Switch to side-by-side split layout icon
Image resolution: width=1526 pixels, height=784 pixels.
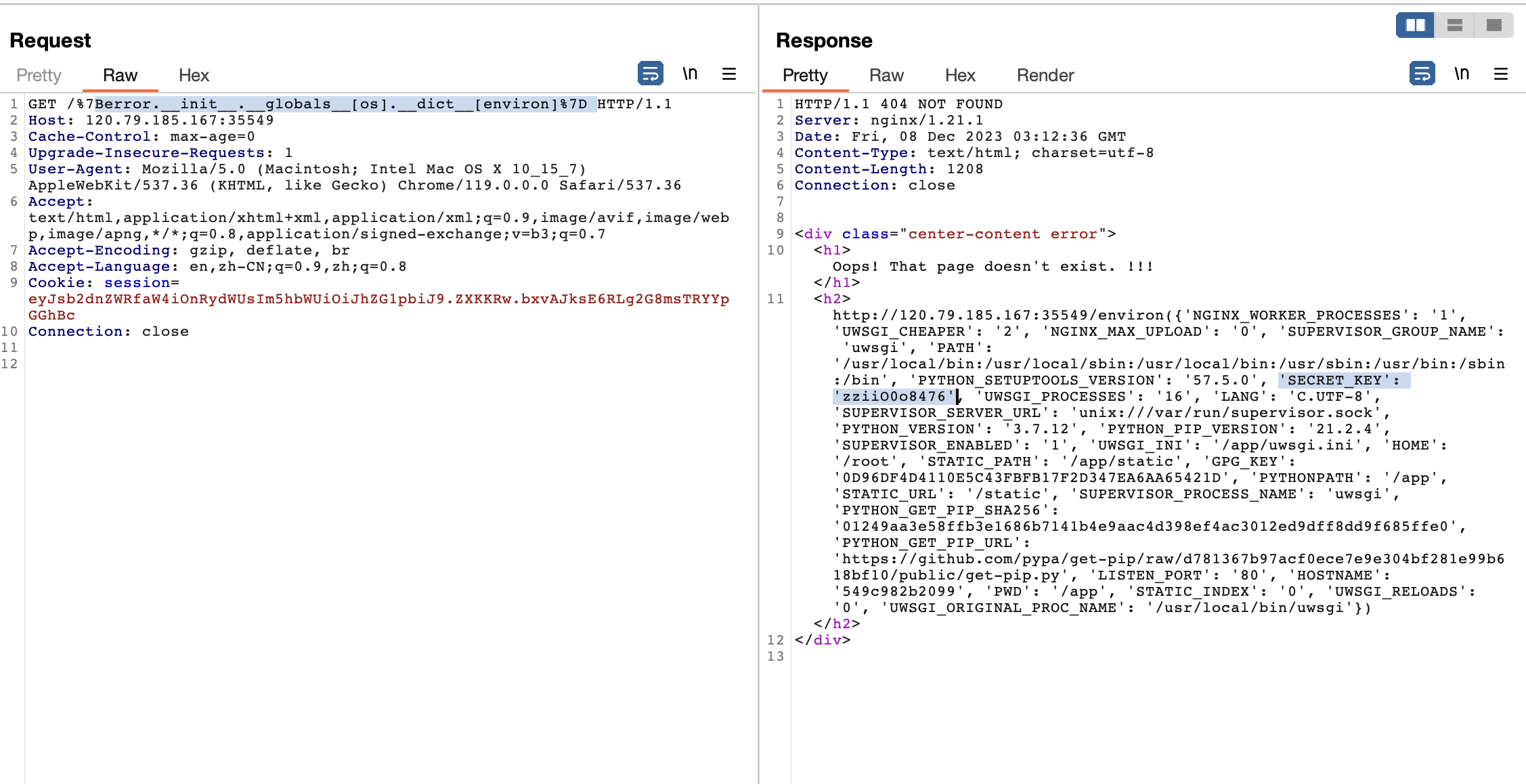[1415, 25]
